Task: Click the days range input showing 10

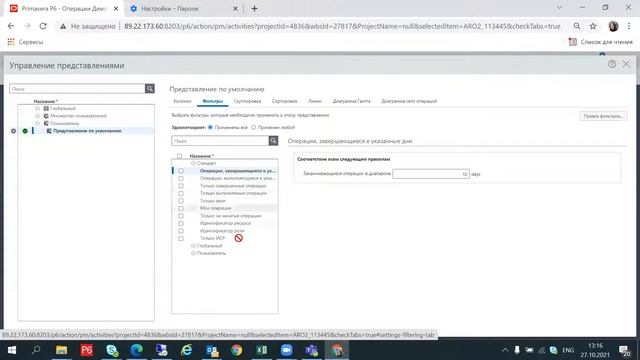Action: (431, 174)
